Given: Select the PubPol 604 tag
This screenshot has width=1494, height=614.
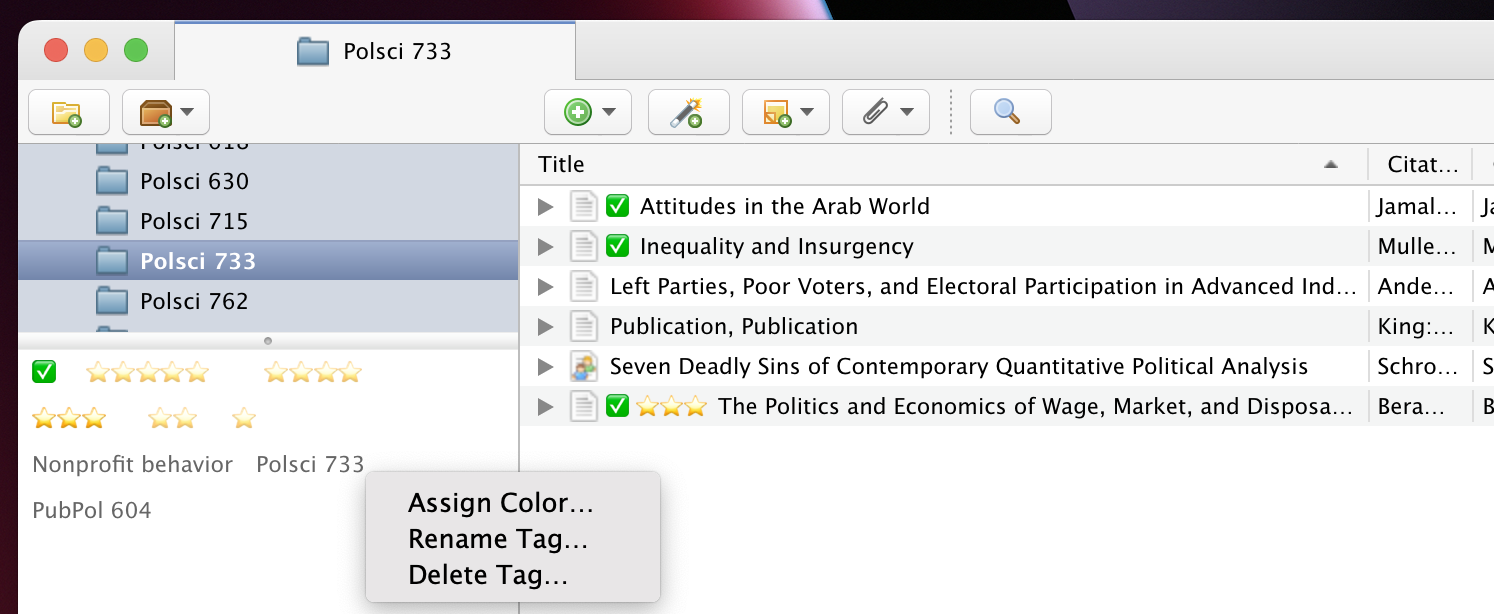Looking at the screenshot, I should click(92, 510).
